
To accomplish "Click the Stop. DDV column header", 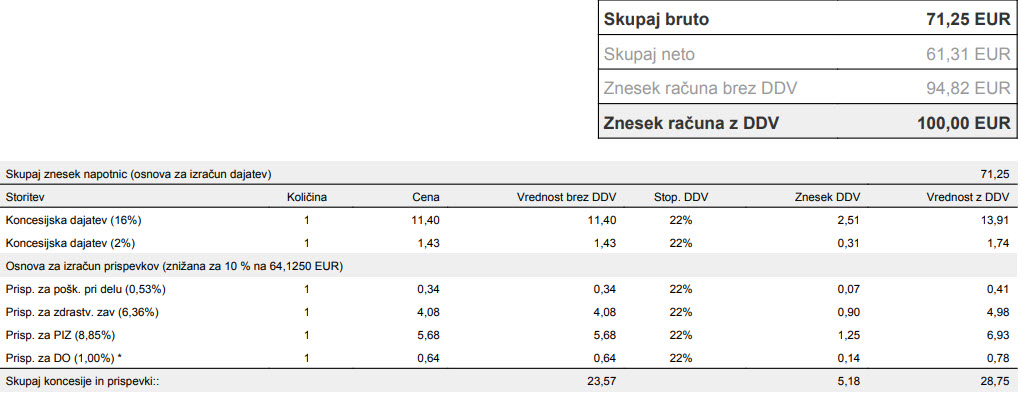I will (x=680, y=197).
